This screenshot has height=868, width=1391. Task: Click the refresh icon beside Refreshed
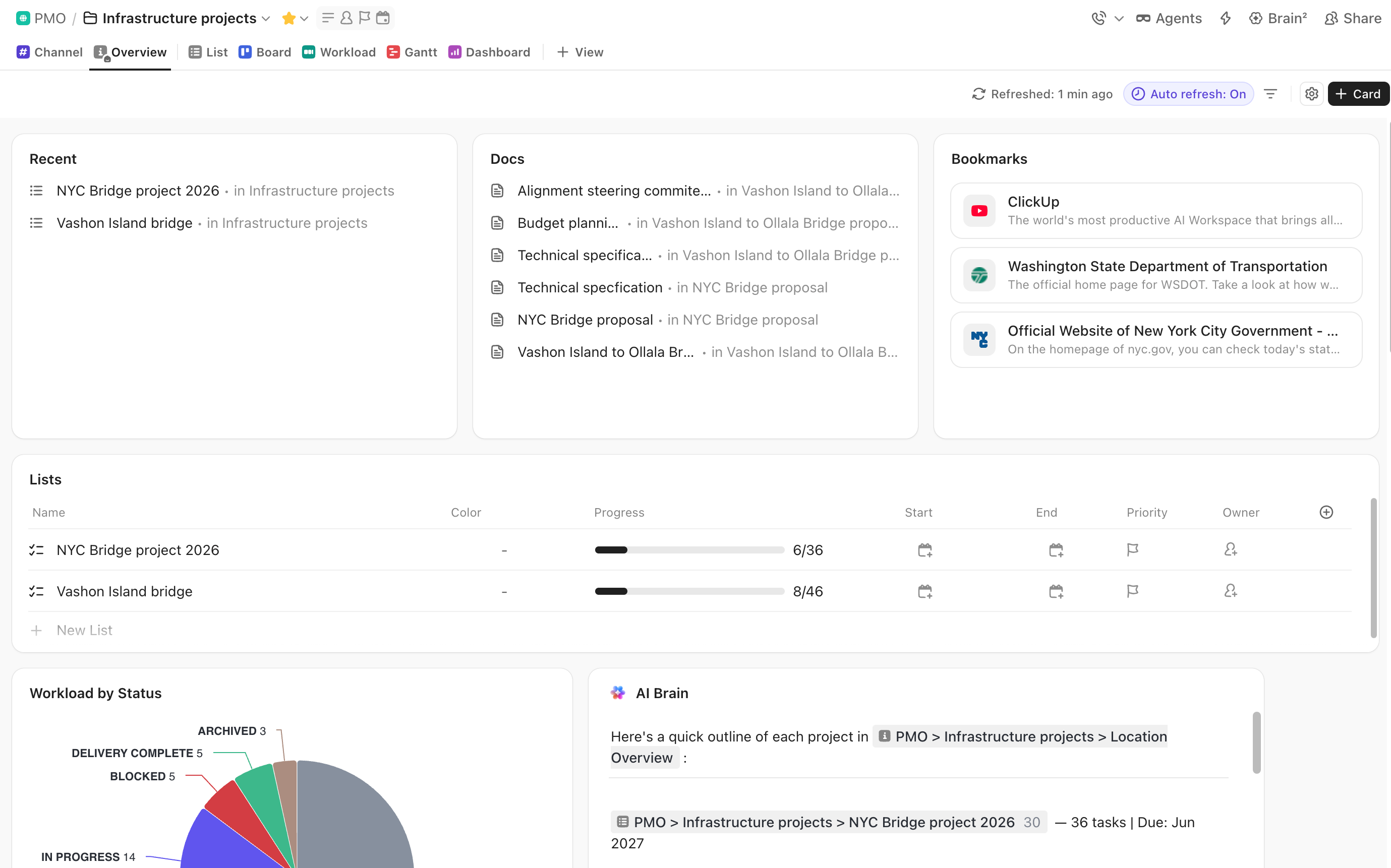pos(978,94)
